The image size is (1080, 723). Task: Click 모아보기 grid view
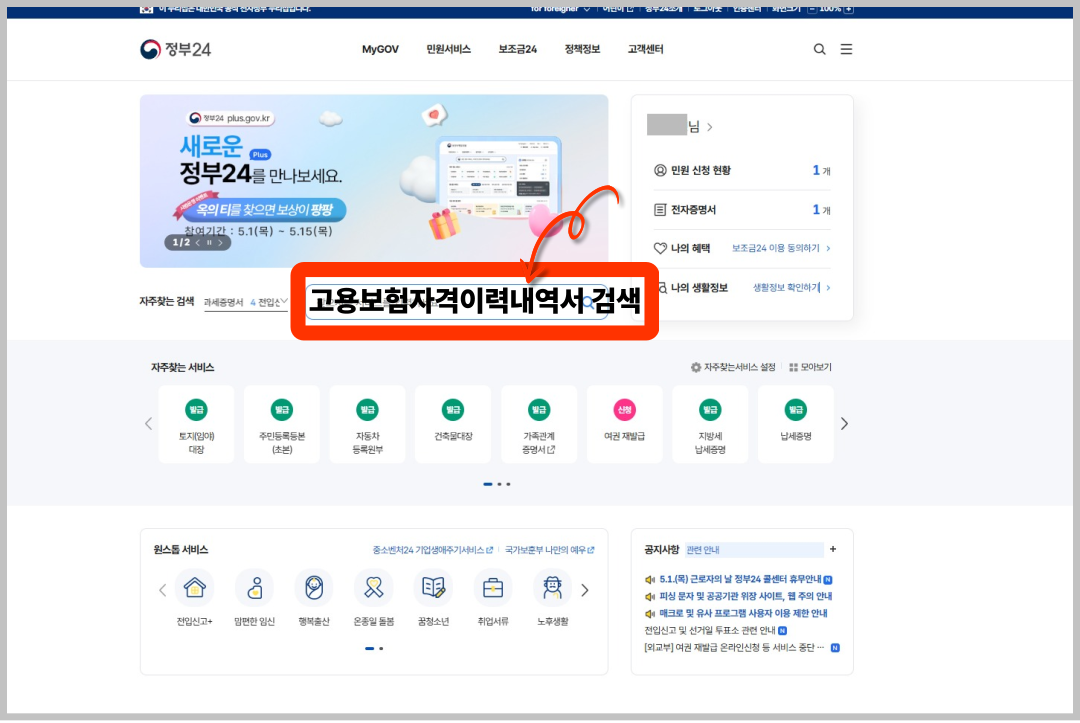click(810, 367)
